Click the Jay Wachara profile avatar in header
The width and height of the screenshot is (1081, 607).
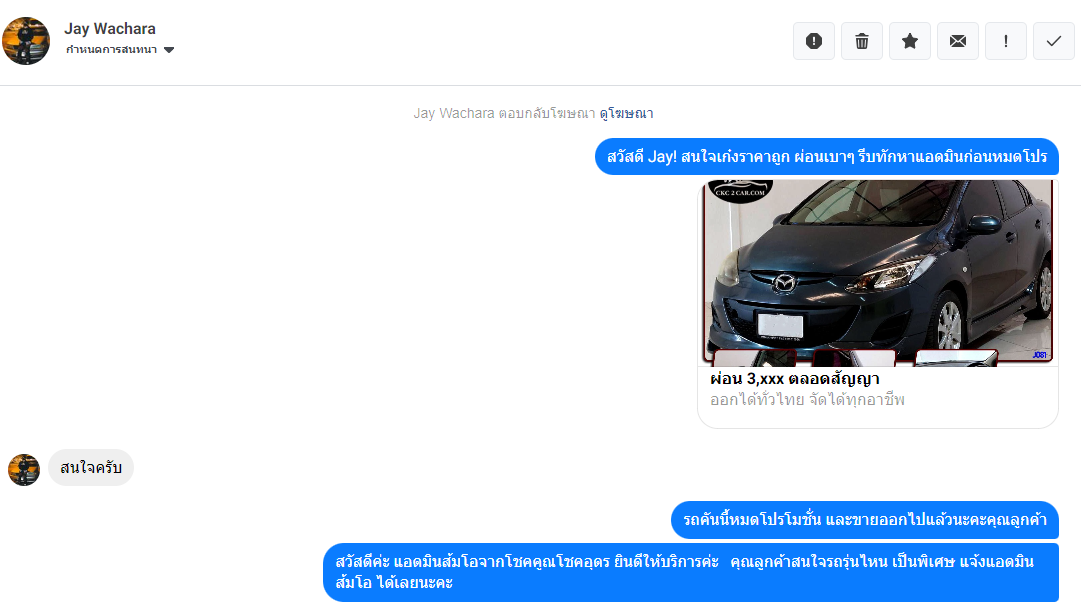(26, 41)
